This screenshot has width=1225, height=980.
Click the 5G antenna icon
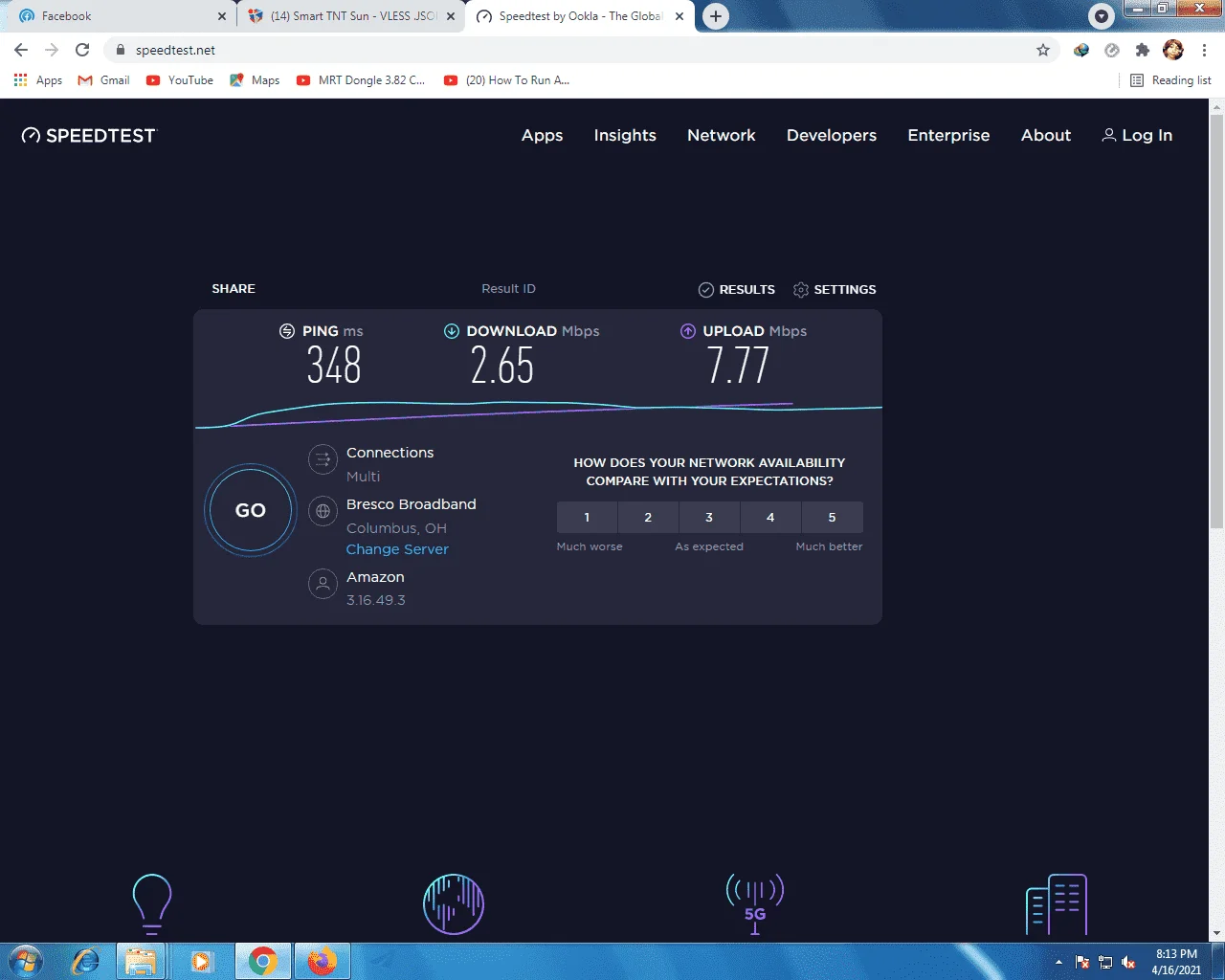(x=755, y=903)
